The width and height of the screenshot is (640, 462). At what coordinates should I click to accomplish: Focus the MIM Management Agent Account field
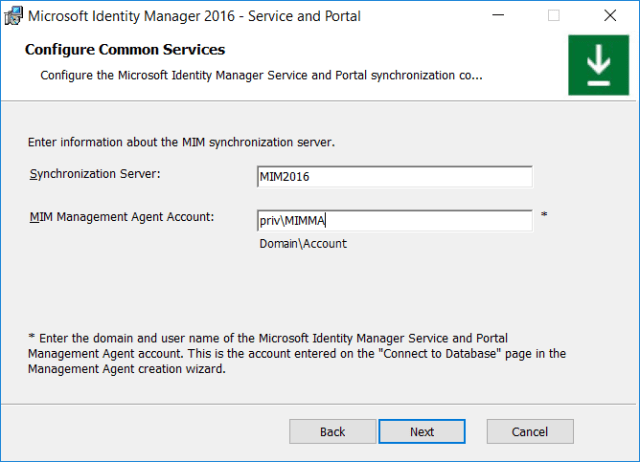(x=394, y=221)
